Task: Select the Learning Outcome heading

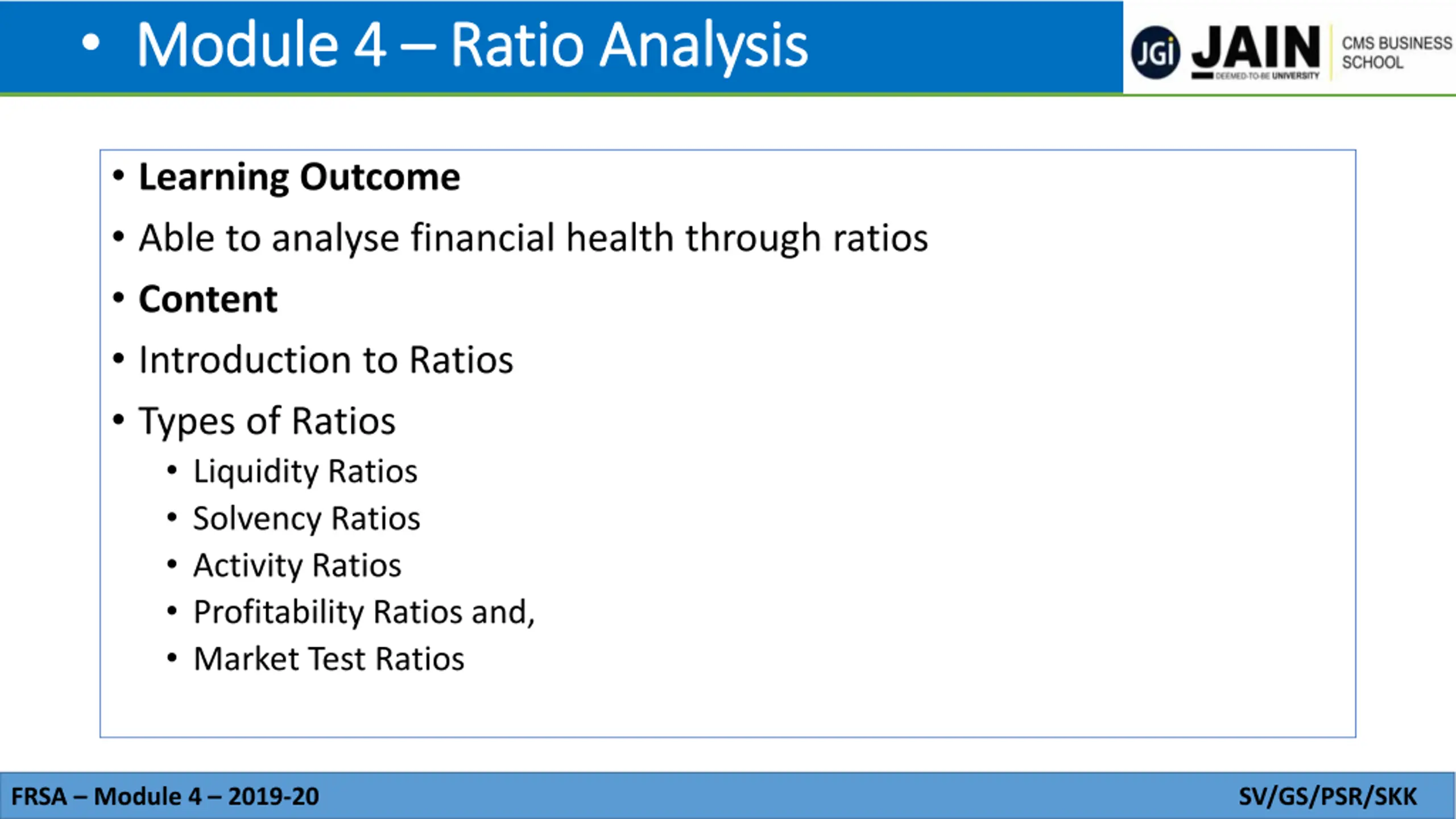Action: pyautogui.click(x=299, y=177)
